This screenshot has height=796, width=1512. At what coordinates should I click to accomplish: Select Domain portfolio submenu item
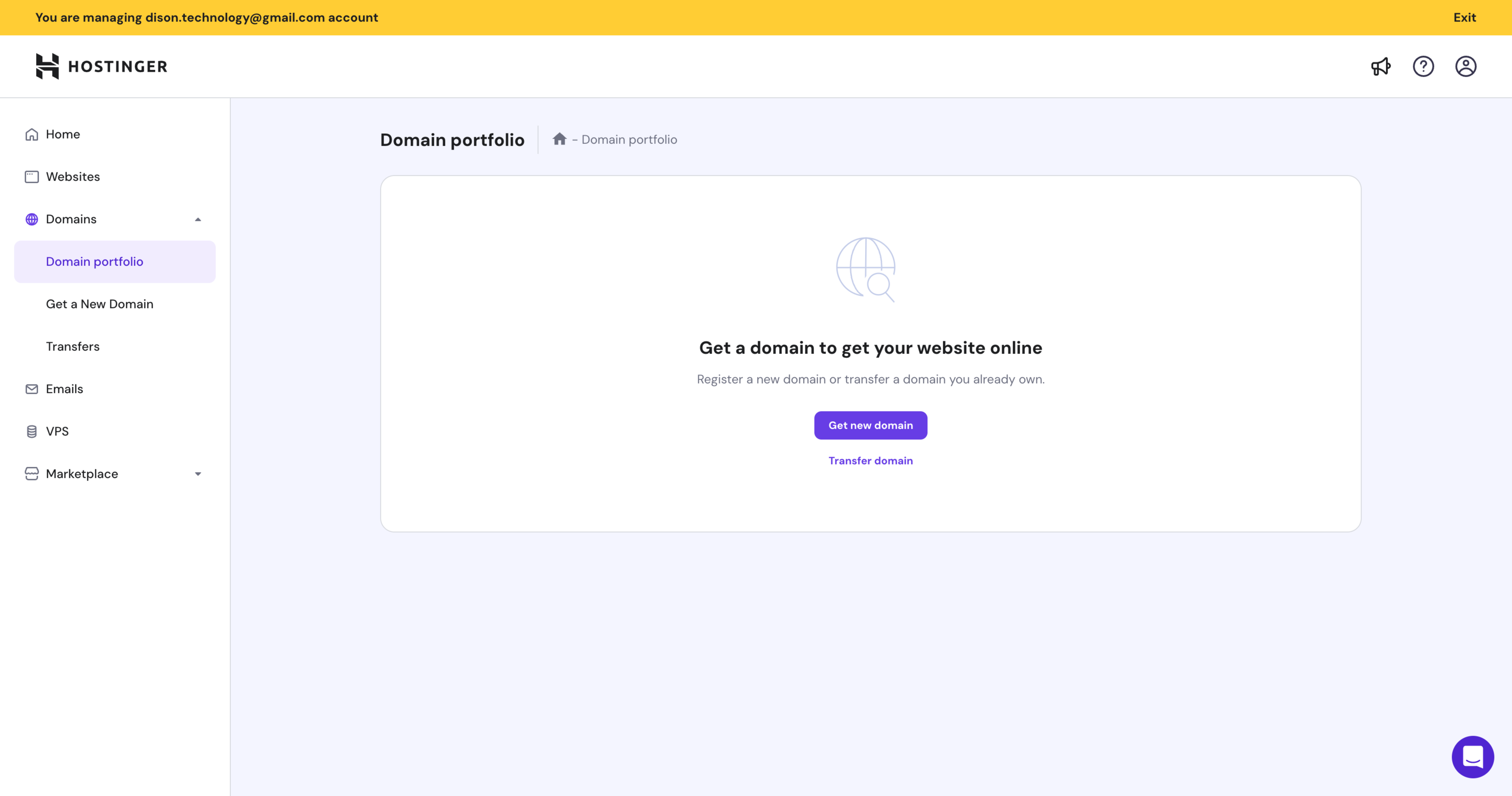coord(115,262)
